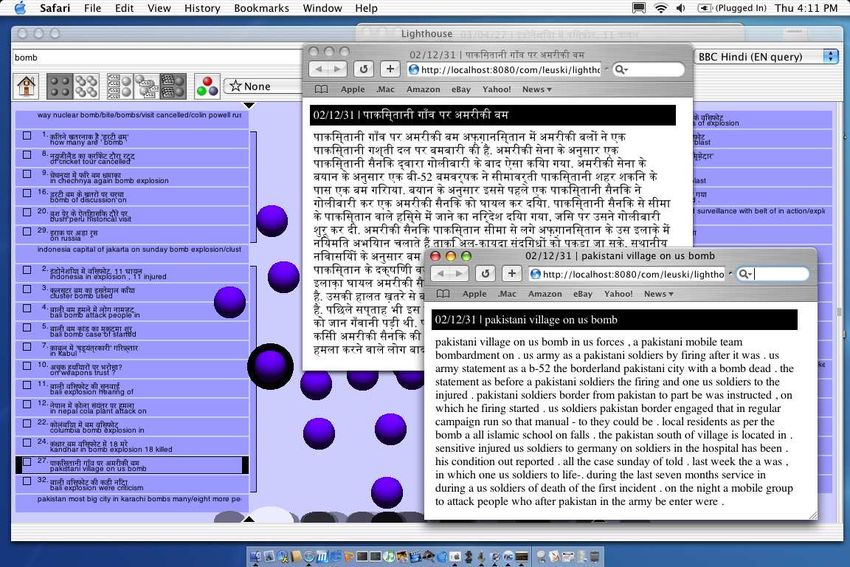Choose the floating labels on spheres icon
This screenshot has width=850, height=567.
tap(146, 86)
